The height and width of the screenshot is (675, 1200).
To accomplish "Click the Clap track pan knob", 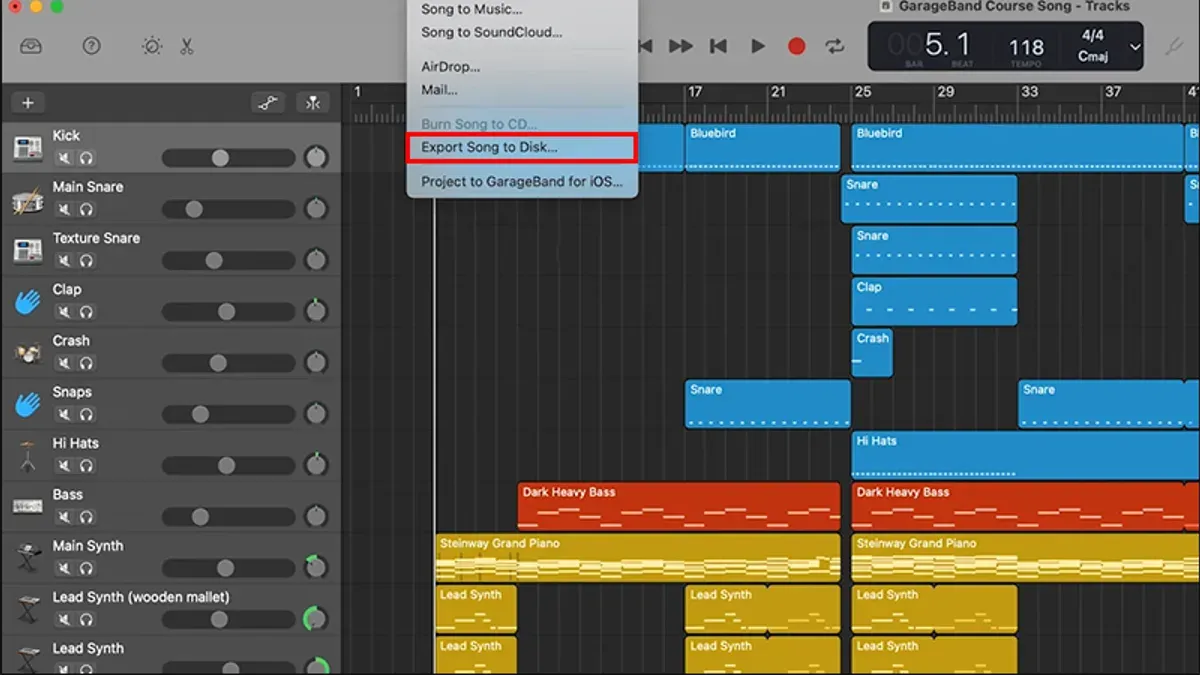I will 316,312.
